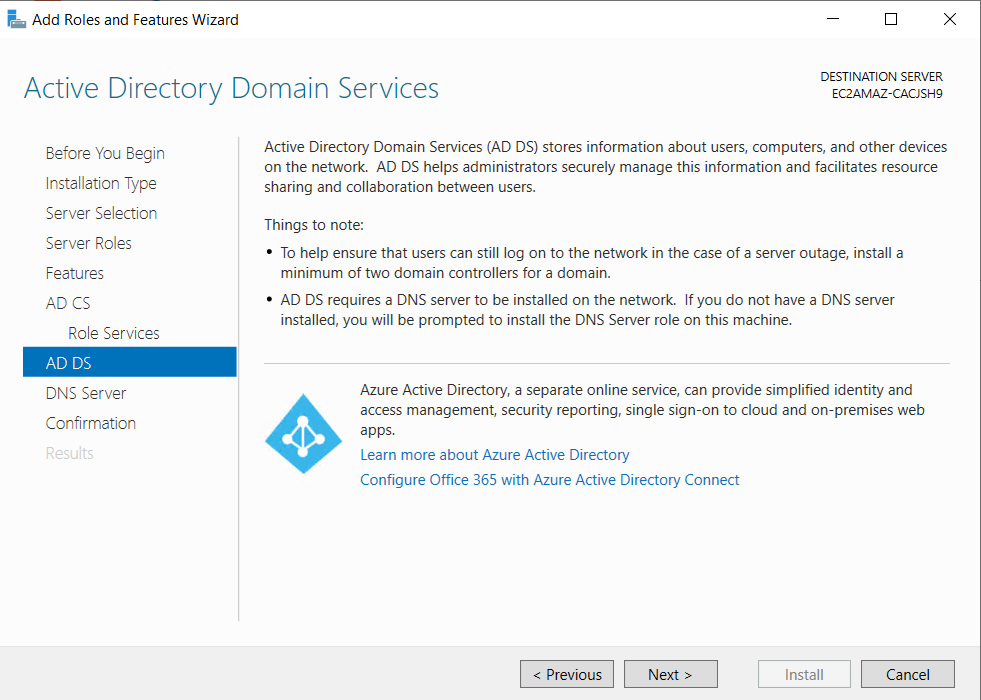Click the highlighted AD DS step
Viewport: 981px width, 700px height.
pos(68,362)
